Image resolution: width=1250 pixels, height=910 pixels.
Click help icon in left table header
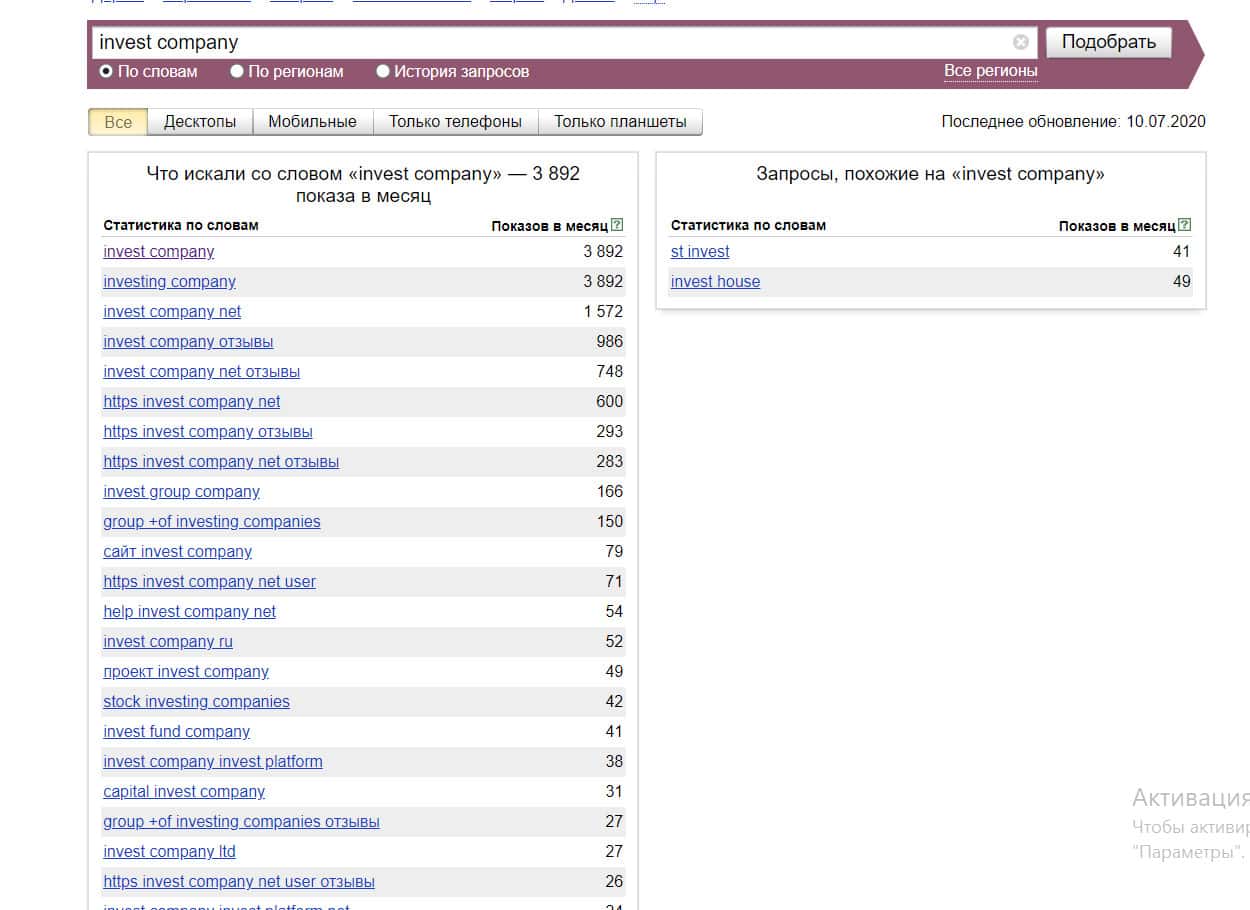pos(617,225)
